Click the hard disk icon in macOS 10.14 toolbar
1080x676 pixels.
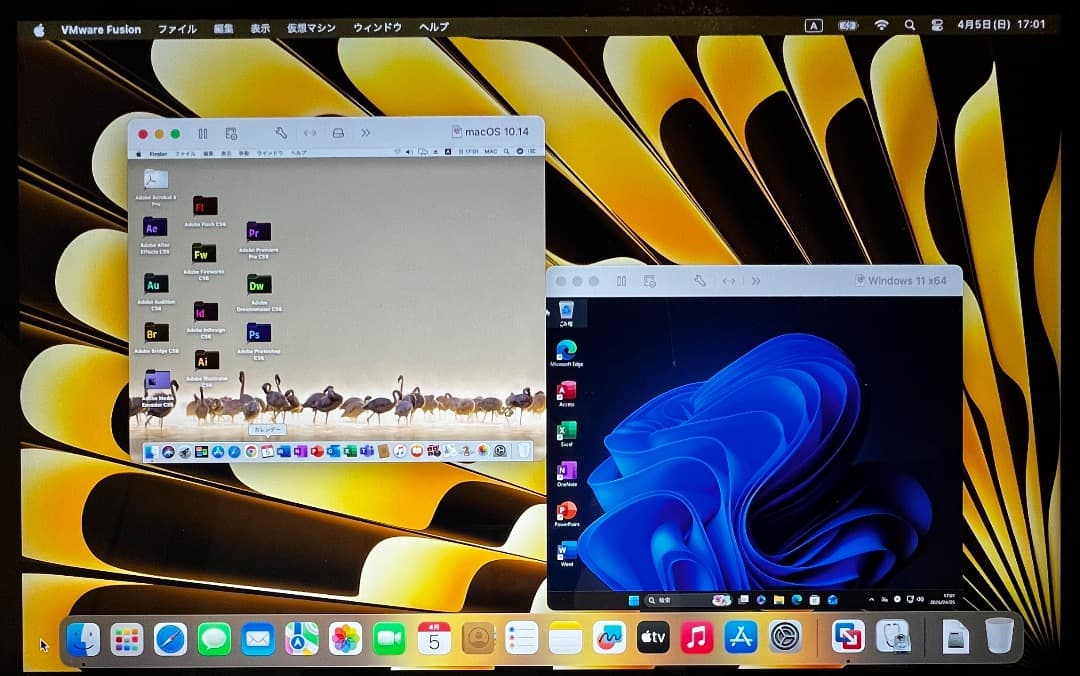(338, 133)
